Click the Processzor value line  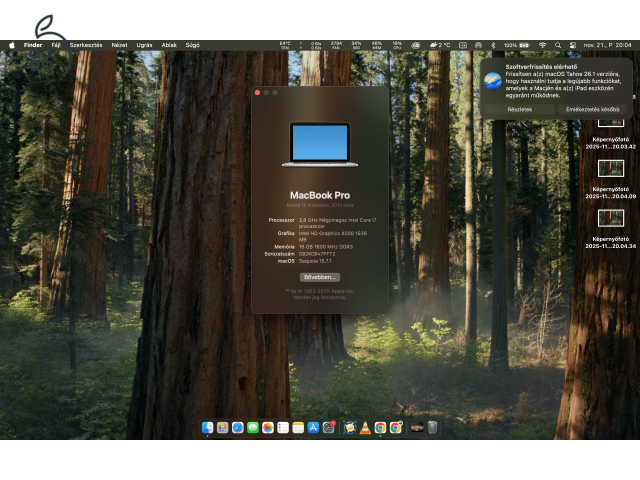coord(338,223)
